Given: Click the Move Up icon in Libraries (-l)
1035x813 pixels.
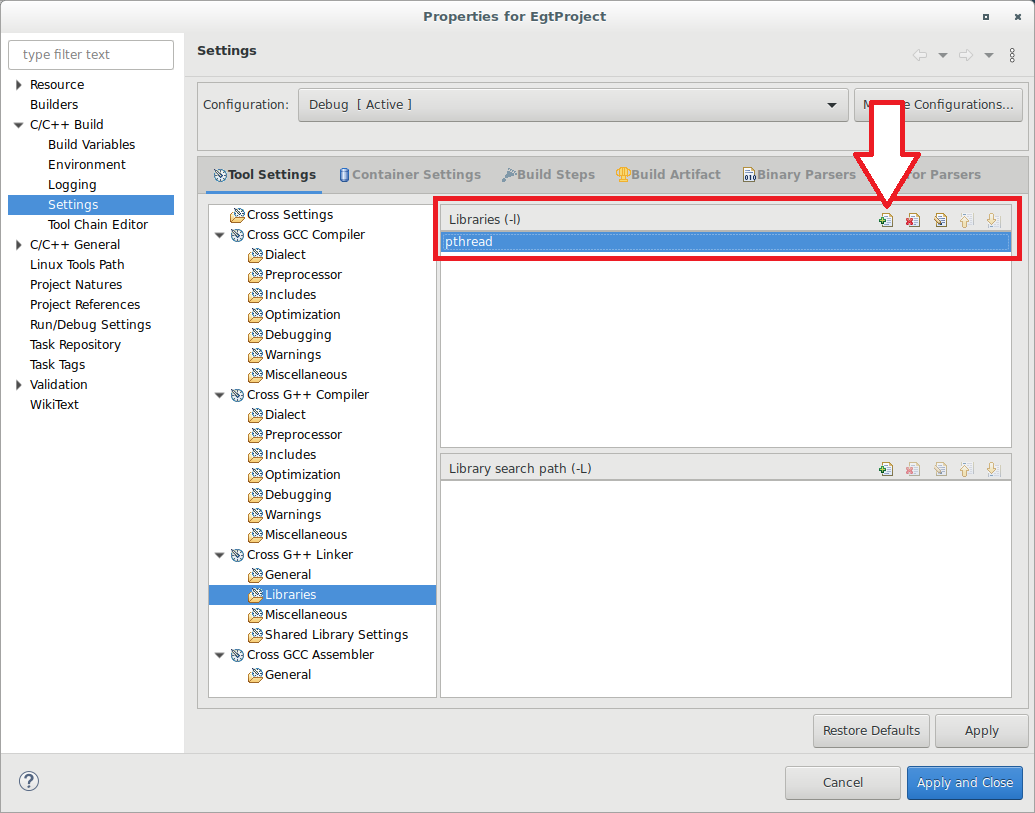Looking at the screenshot, I should coord(966,220).
